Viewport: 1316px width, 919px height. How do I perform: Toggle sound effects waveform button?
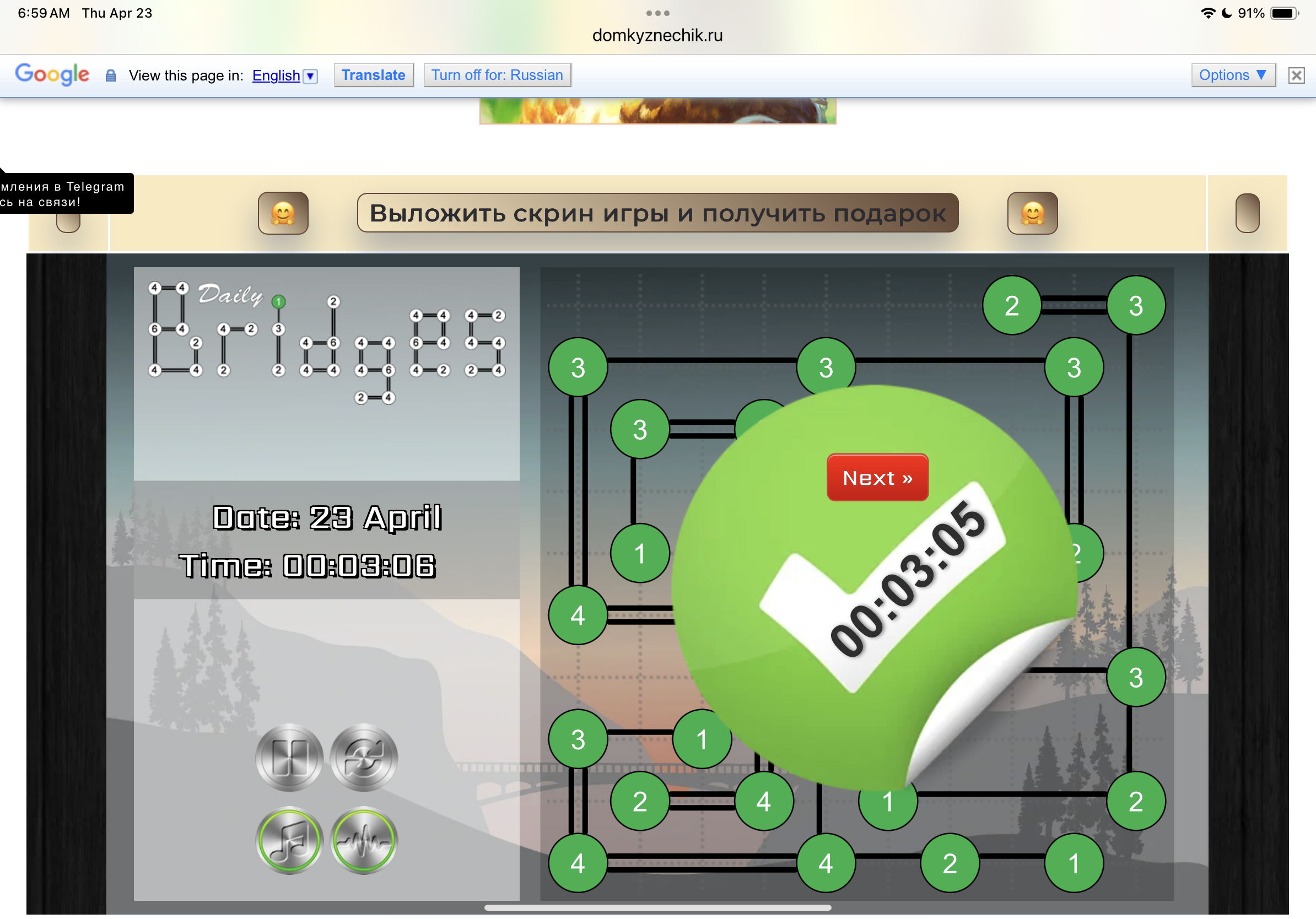(363, 840)
